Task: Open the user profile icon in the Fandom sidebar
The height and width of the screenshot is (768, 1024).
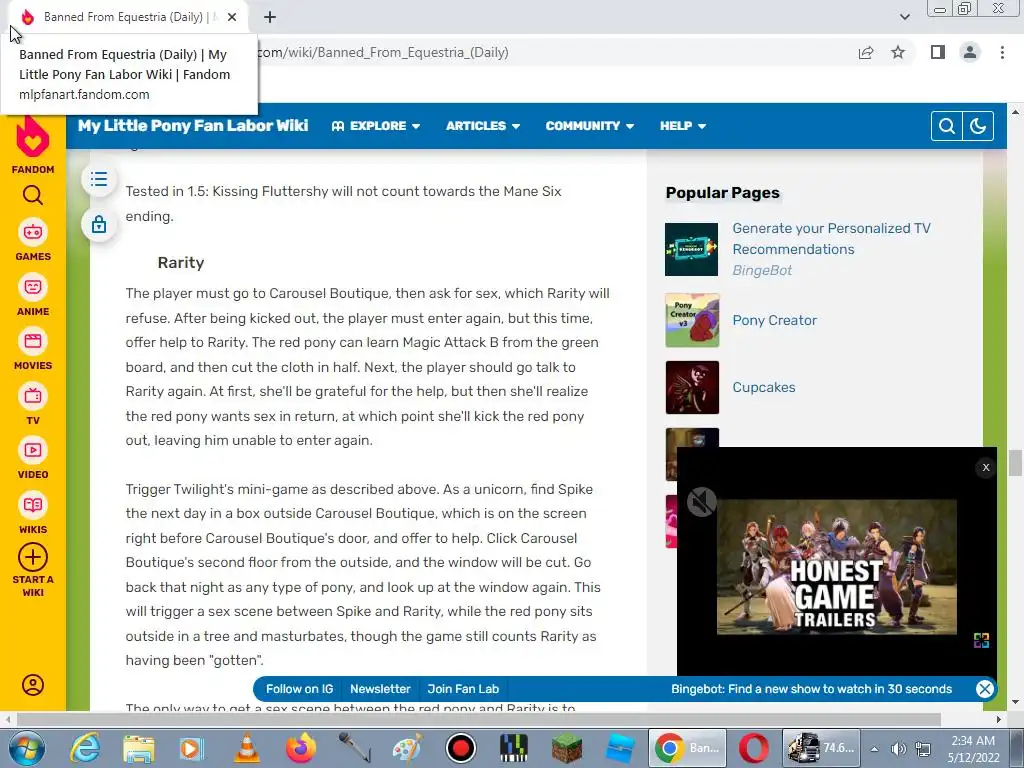Action: coord(33,684)
